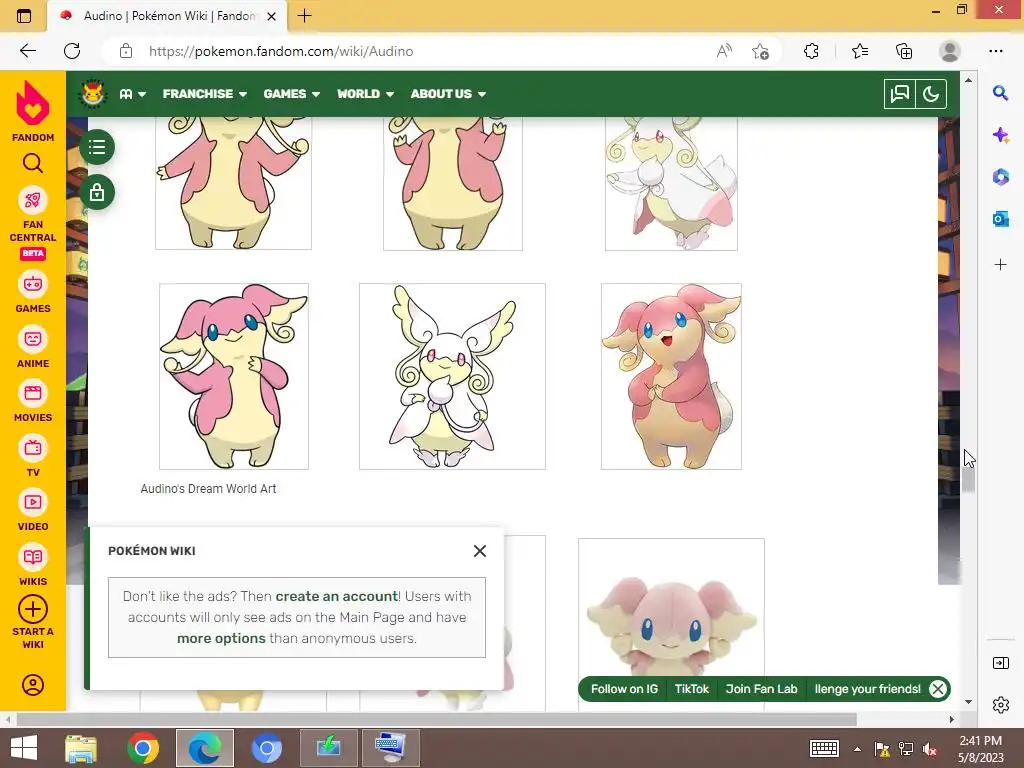The image size is (1024, 768).
Task: Expand the About Us menu
Action: 448,94
